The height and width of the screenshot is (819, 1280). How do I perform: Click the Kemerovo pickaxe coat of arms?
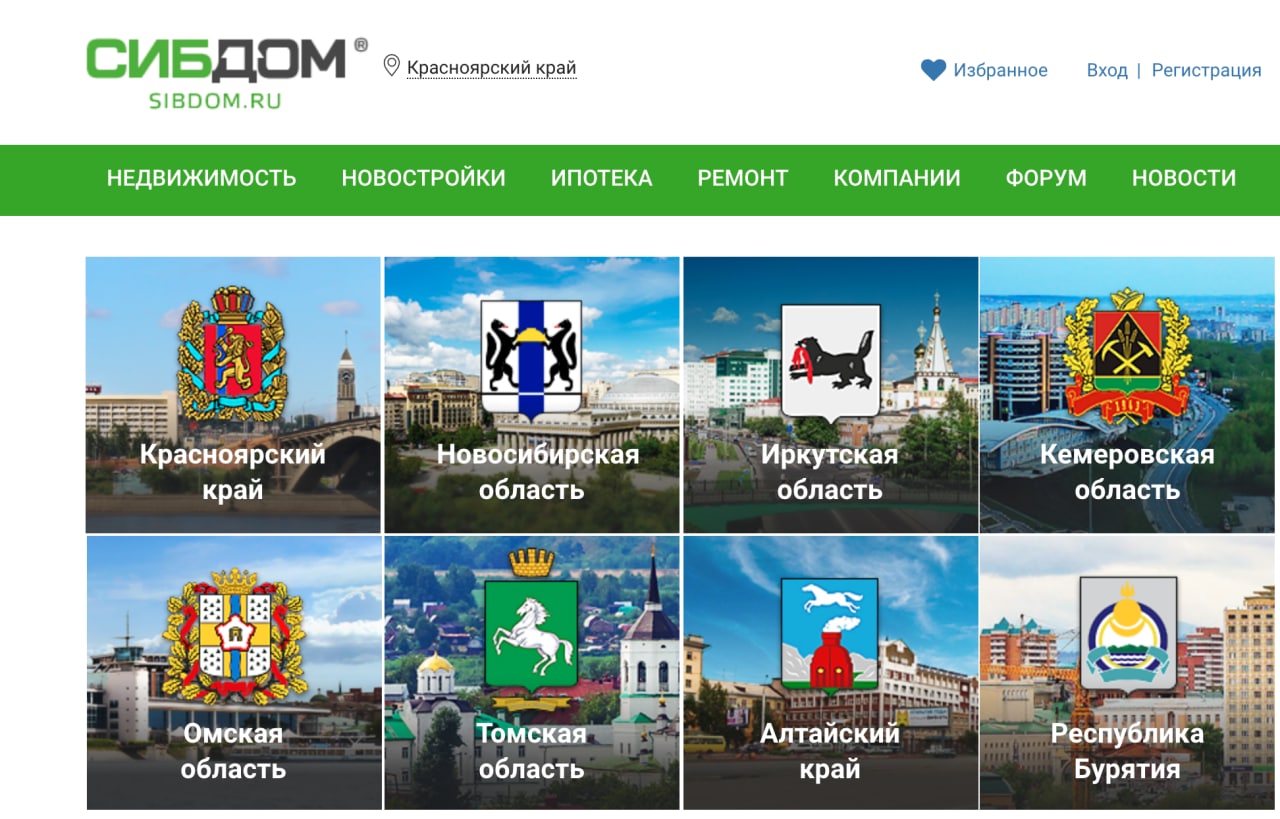tap(1127, 355)
